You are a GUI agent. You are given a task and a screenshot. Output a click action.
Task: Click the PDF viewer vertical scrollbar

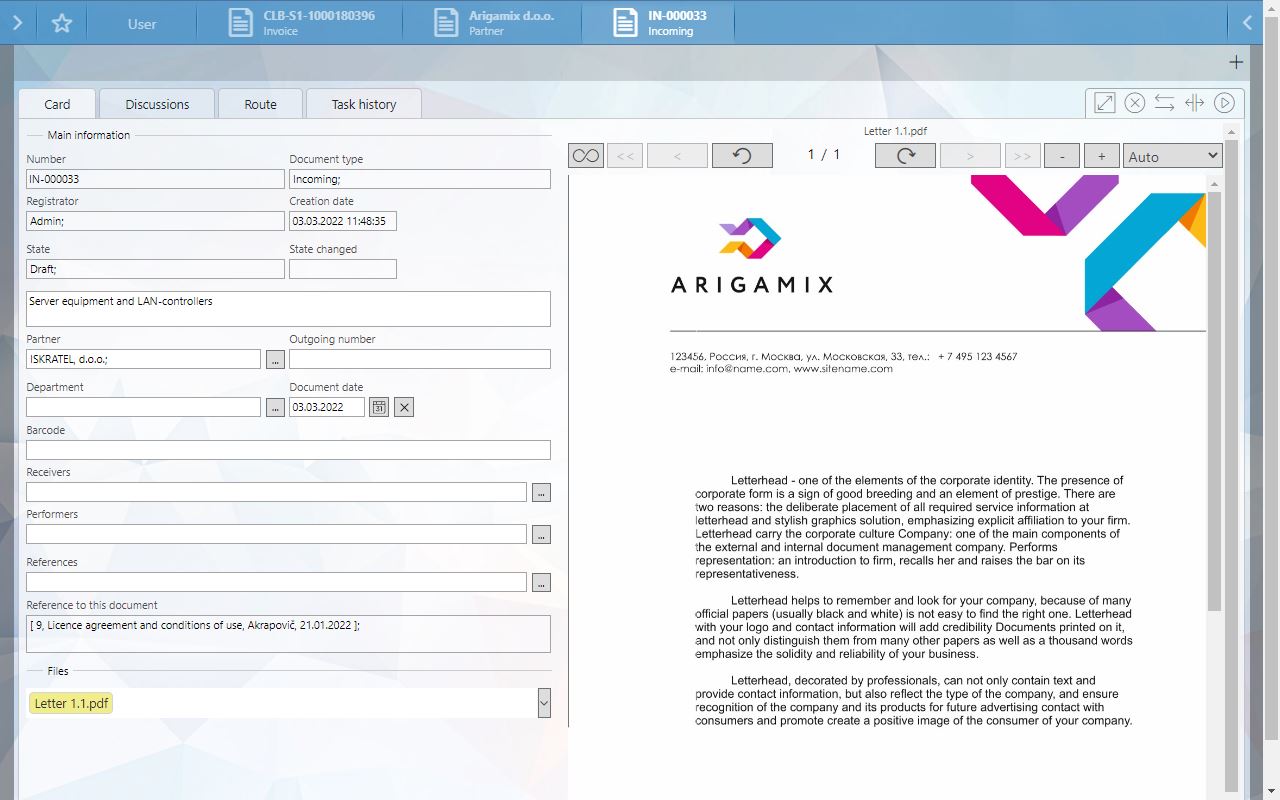(1214, 400)
